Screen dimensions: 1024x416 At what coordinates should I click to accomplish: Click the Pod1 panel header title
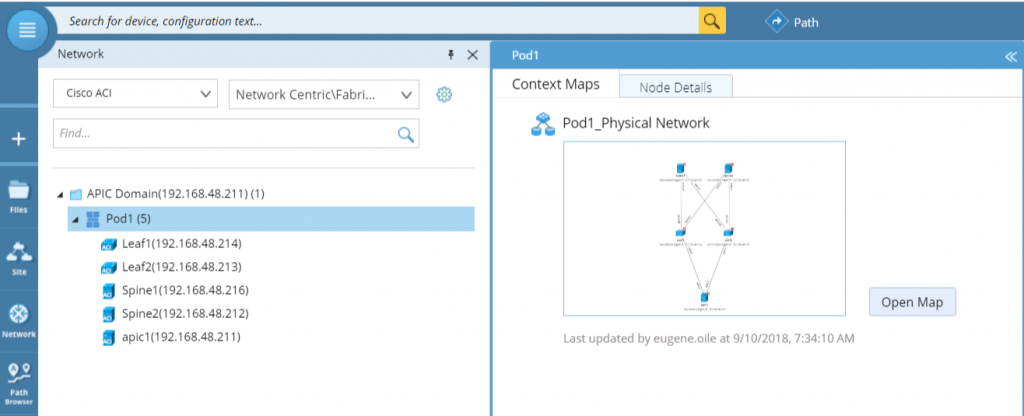(524, 56)
